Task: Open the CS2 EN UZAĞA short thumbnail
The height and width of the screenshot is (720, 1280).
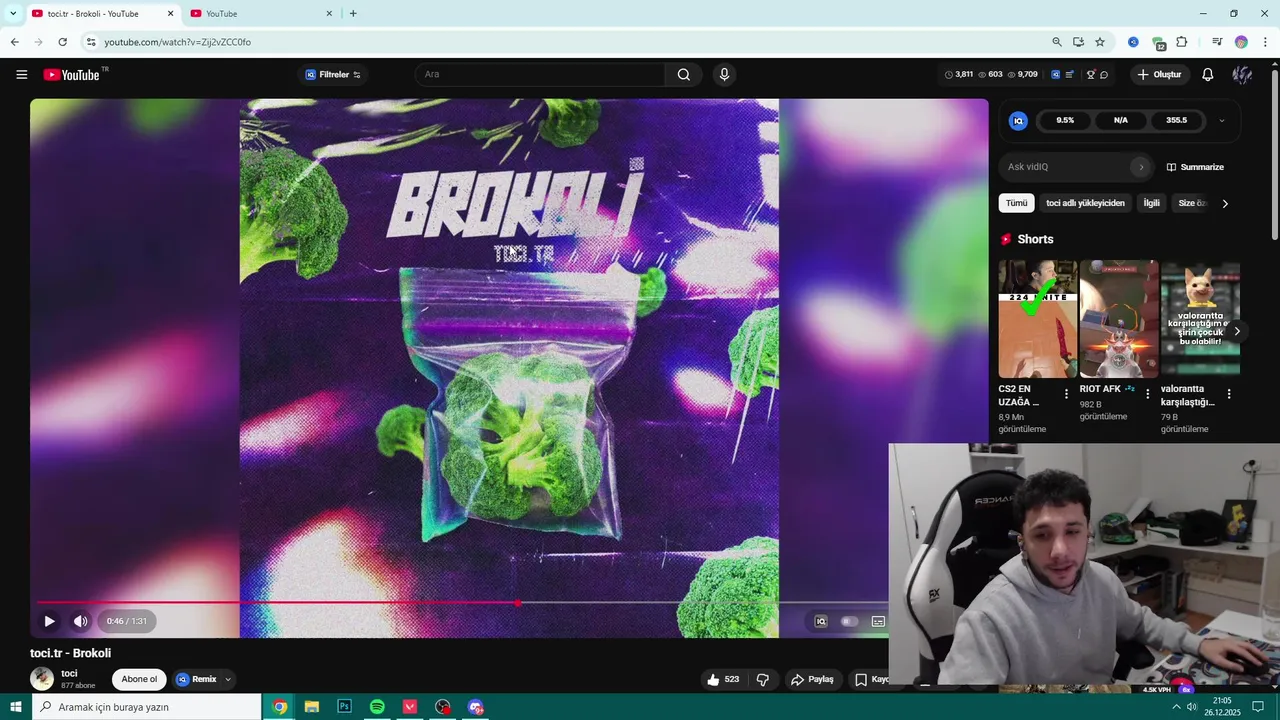Action: [1038, 320]
